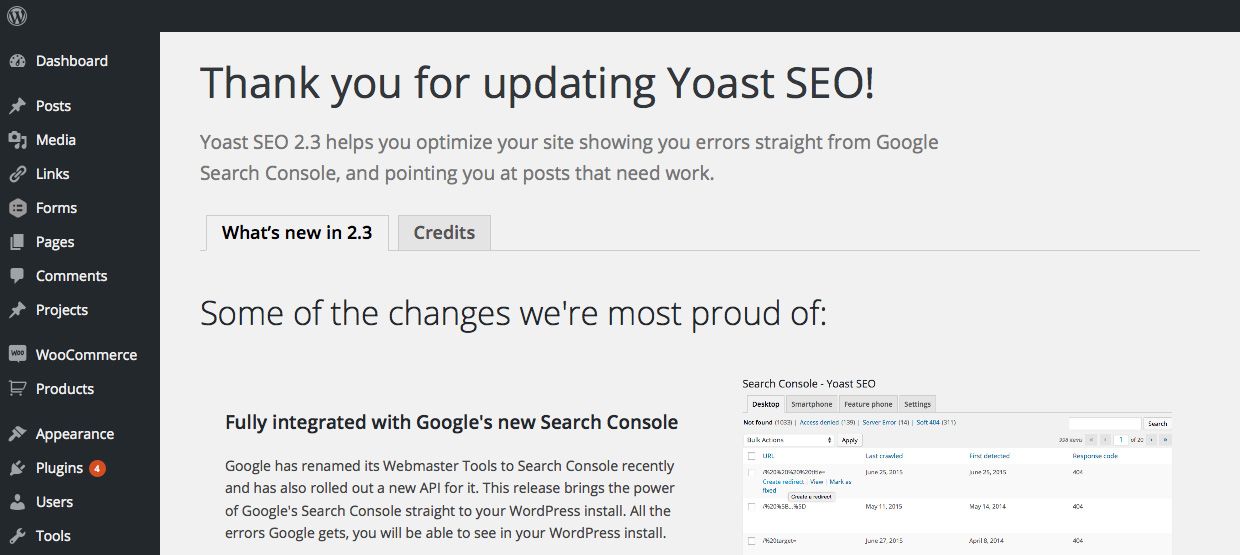This screenshot has height=555, width=1240.
Task: Switch to the Credits tab
Action: [444, 233]
